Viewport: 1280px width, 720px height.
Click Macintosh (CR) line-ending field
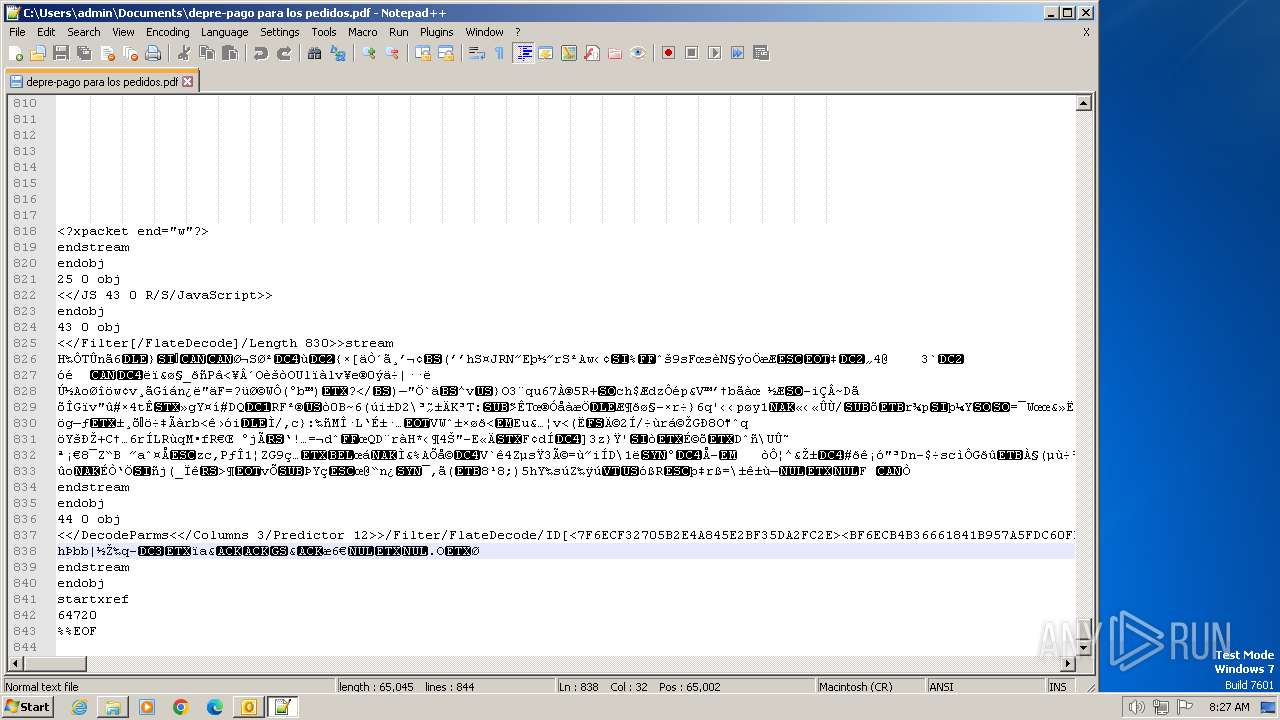(870, 687)
